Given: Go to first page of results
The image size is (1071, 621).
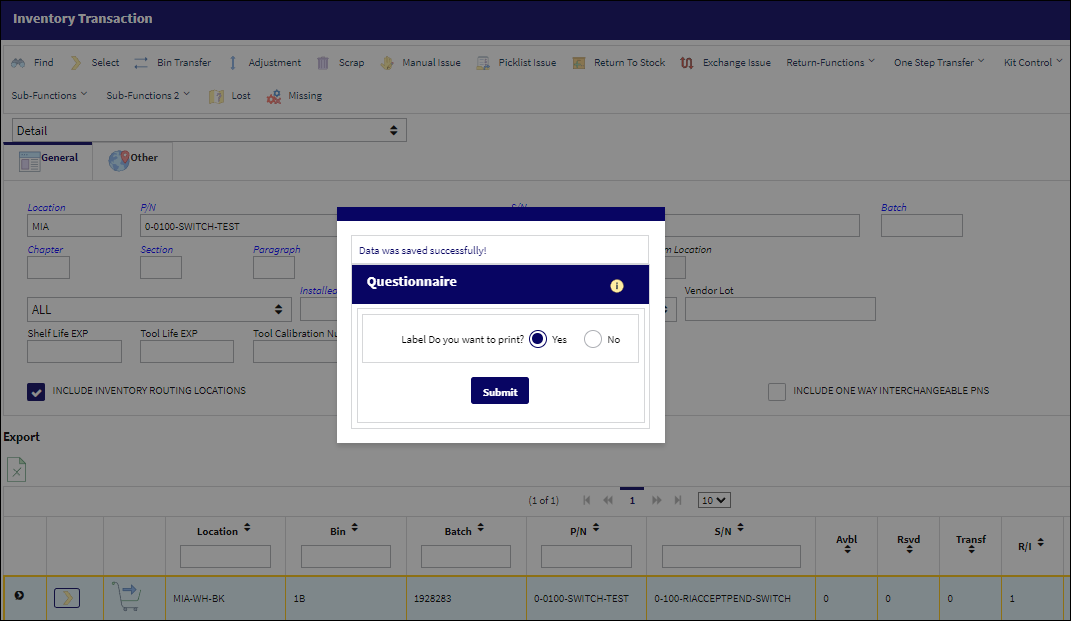Looking at the screenshot, I should tap(586, 500).
